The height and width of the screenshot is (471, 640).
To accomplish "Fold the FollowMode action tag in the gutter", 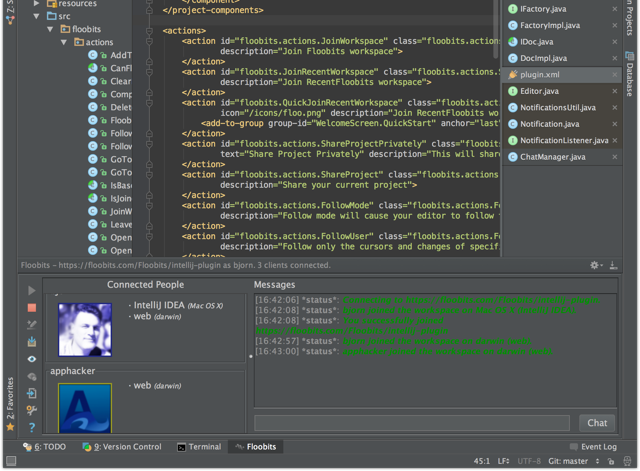I will (149, 205).
